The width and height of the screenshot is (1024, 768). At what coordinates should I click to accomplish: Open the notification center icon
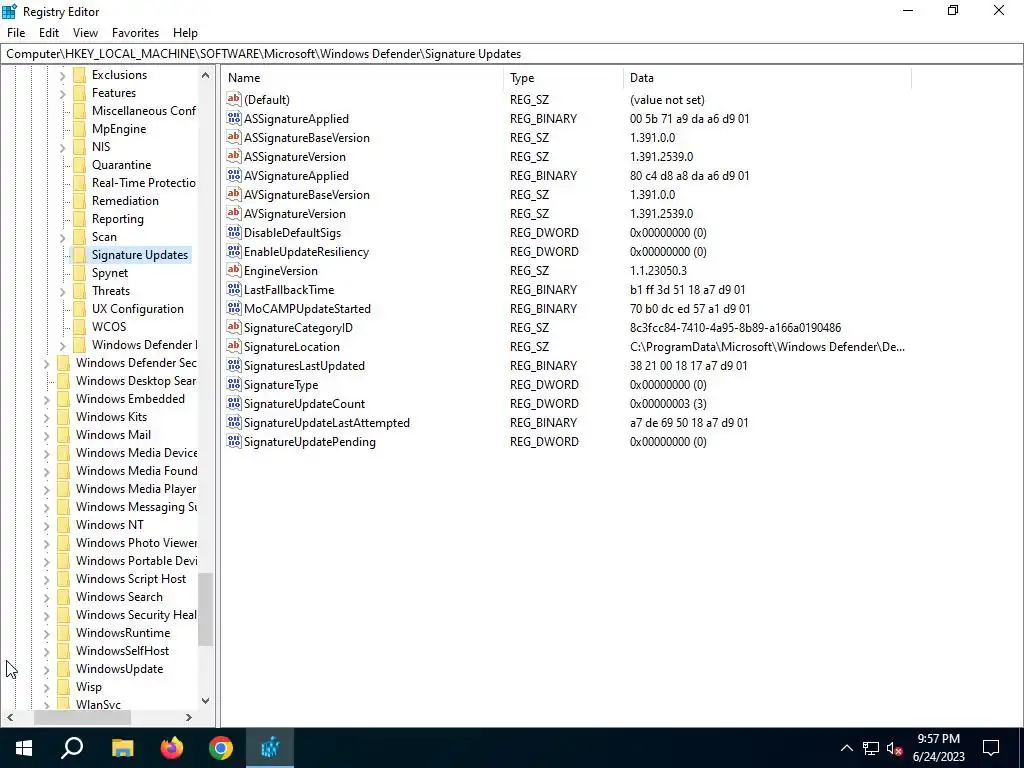click(x=991, y=748)
